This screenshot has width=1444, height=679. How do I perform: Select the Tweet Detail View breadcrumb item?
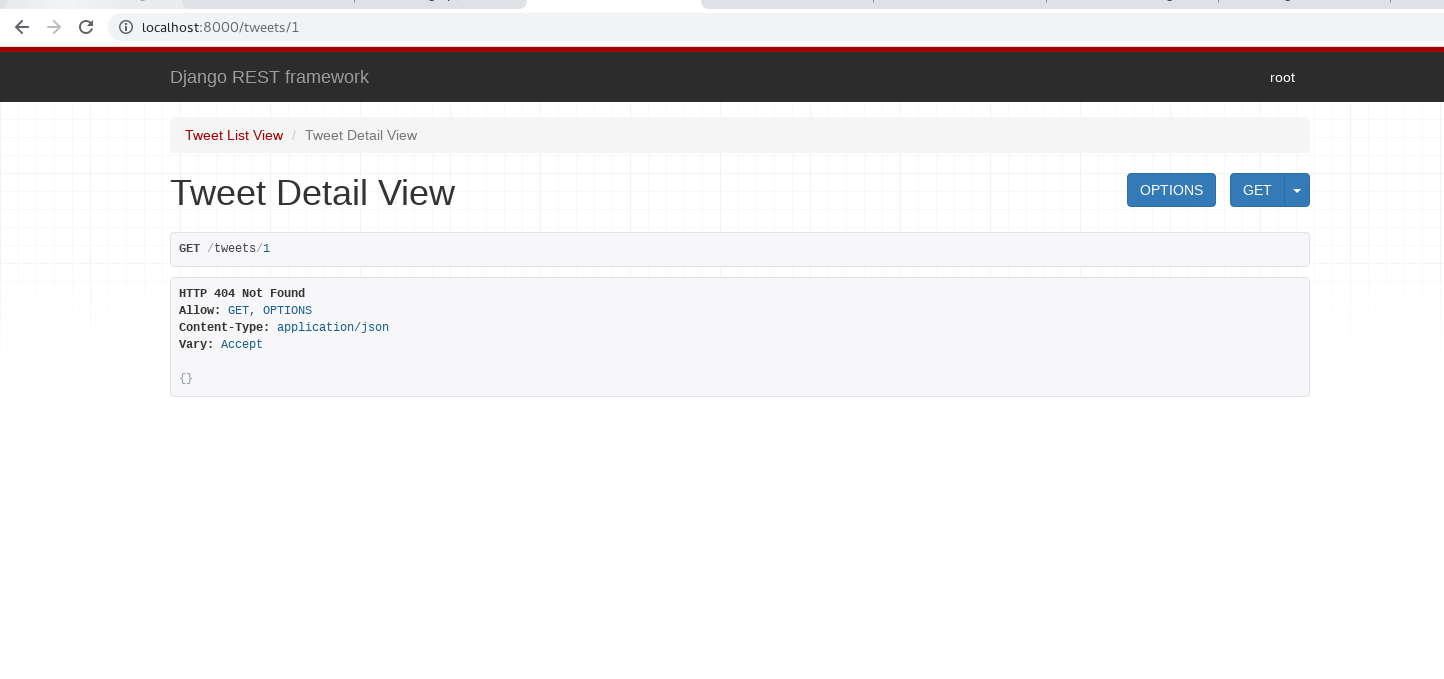click(x=361, y=135)
